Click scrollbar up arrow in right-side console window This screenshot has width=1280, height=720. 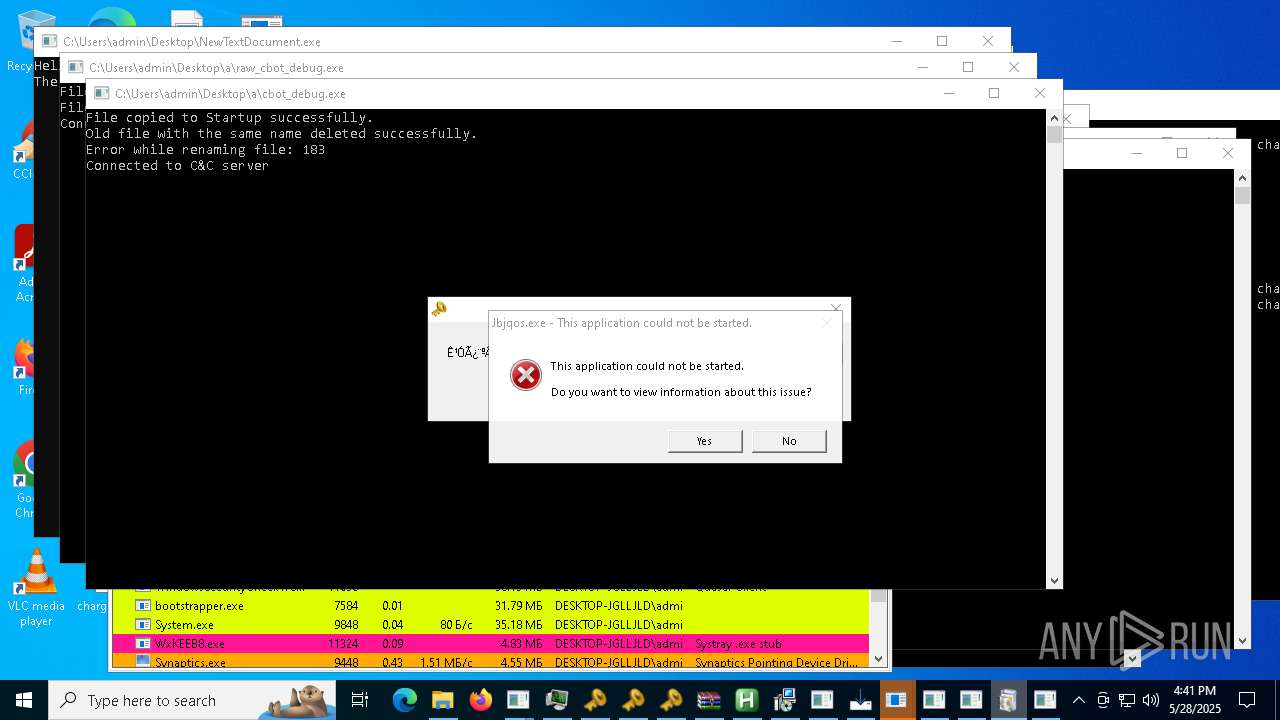(1243, 178)
